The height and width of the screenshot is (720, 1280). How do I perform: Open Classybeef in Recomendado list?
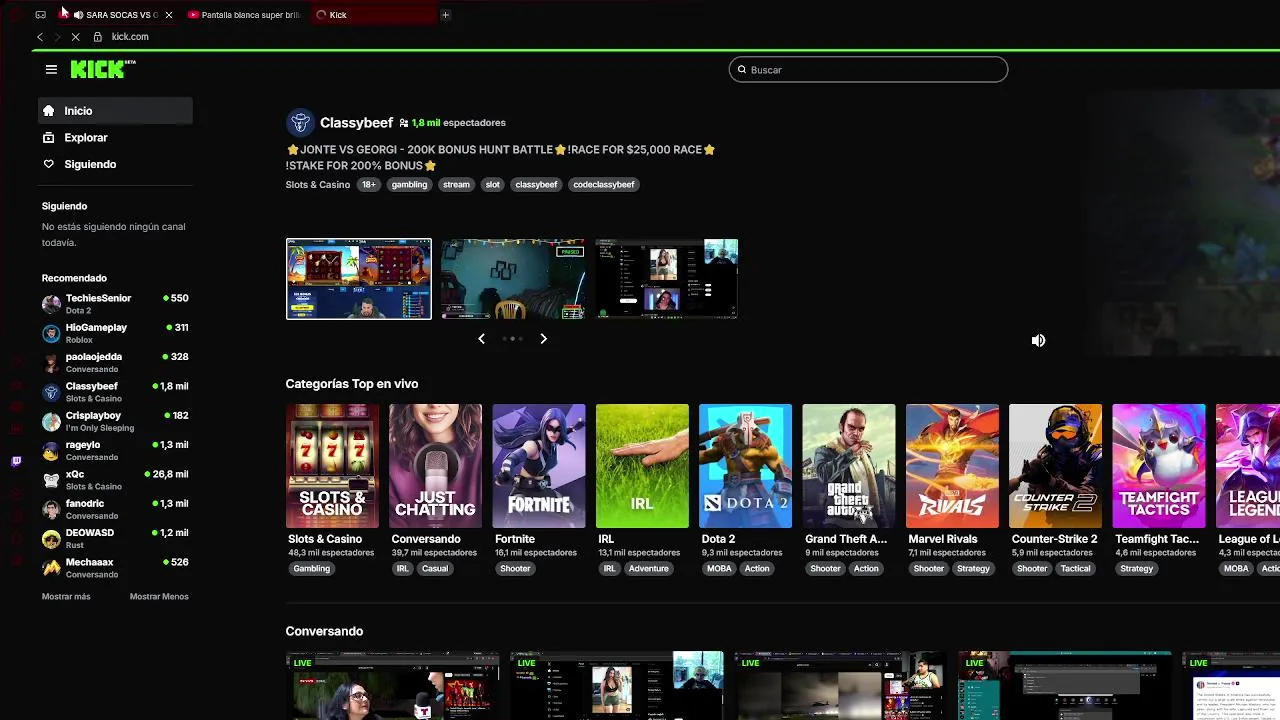[x=115, y=392]
